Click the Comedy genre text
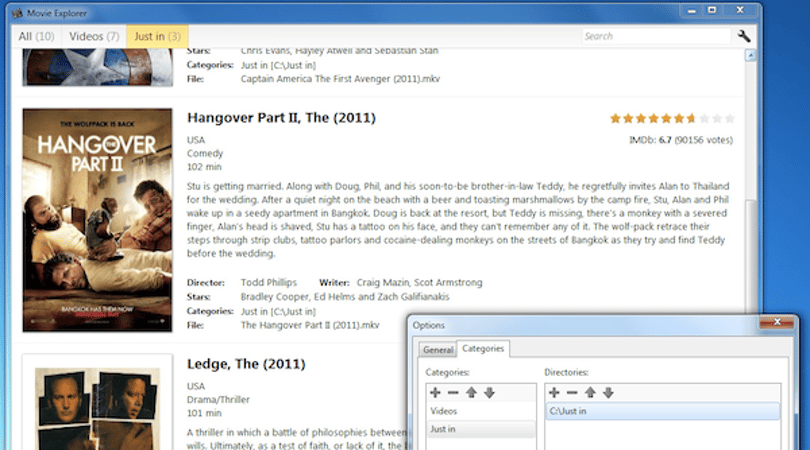 click(x=205, y=153)
